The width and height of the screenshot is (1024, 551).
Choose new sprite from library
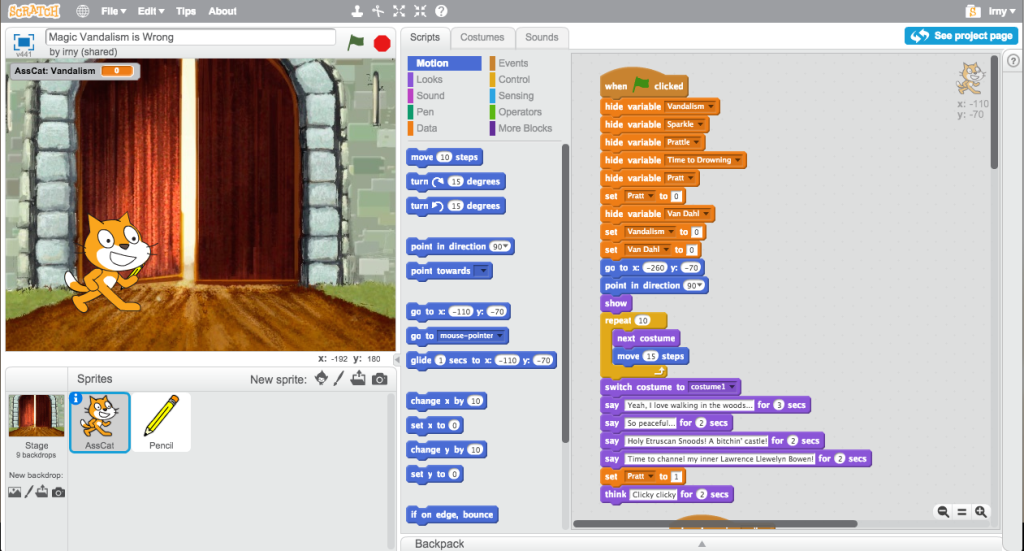point(321,379)
